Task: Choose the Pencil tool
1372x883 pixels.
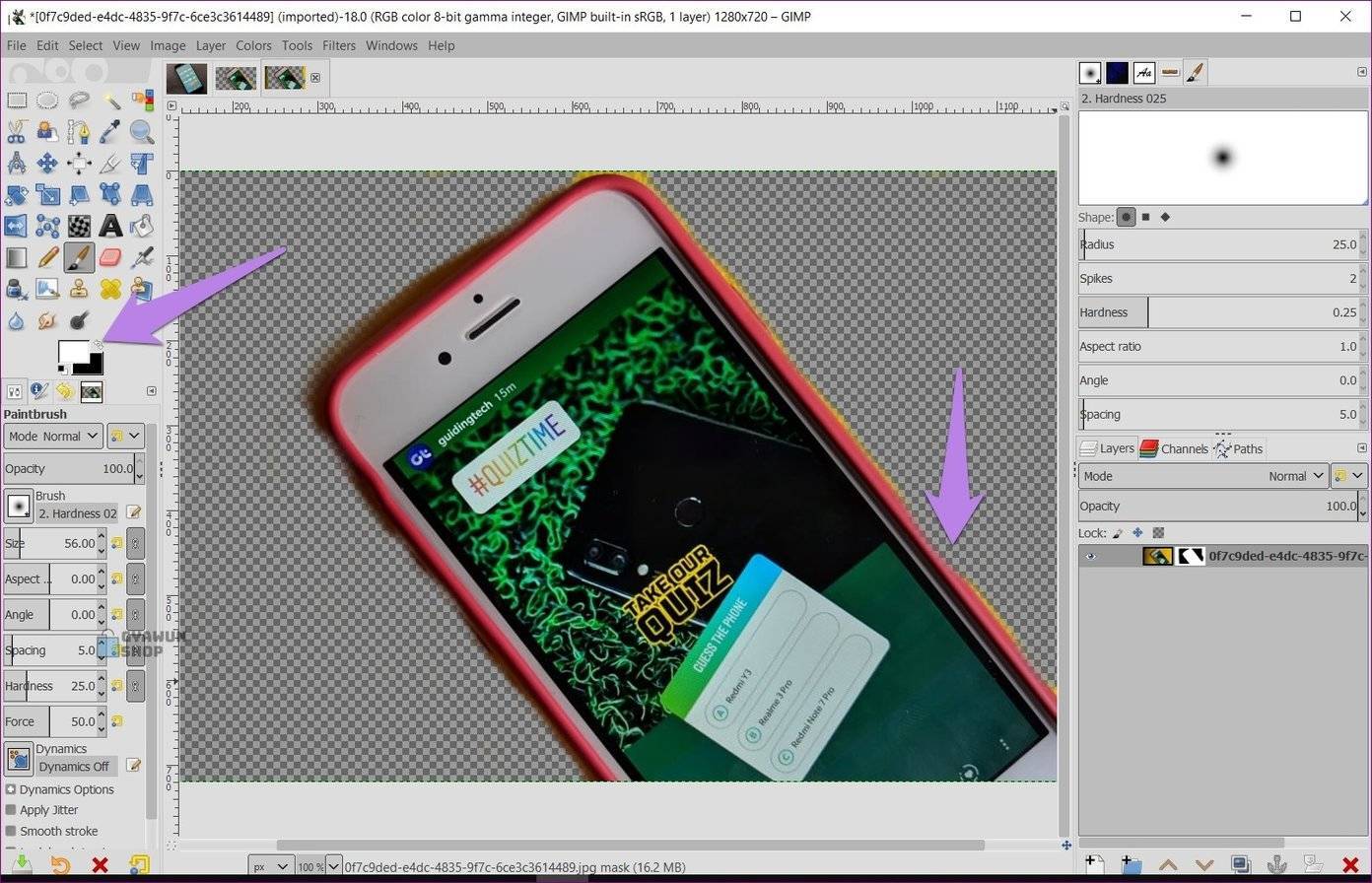Action: coord(47,257)
